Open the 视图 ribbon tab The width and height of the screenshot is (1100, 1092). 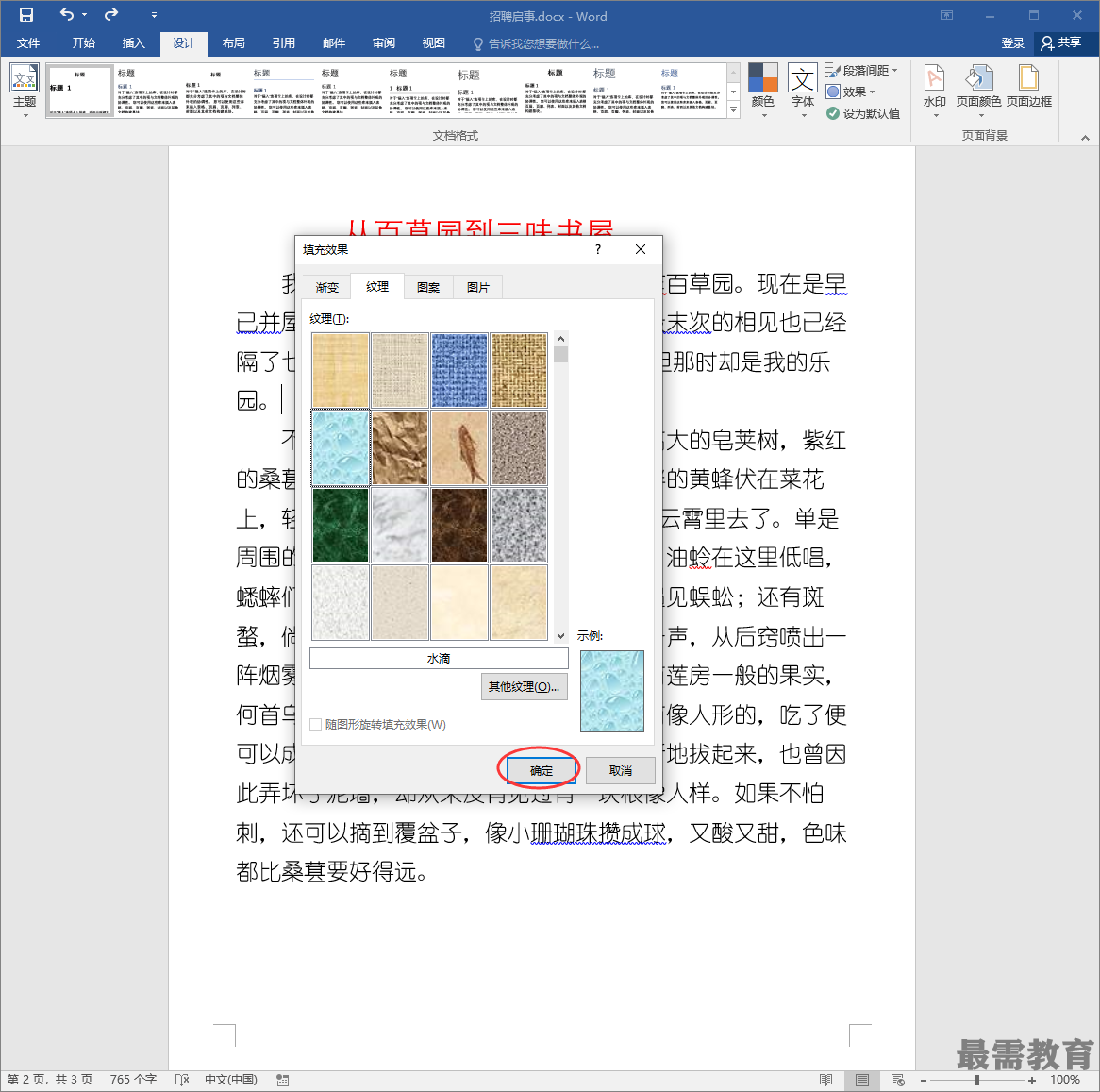[x=434, y=43]
